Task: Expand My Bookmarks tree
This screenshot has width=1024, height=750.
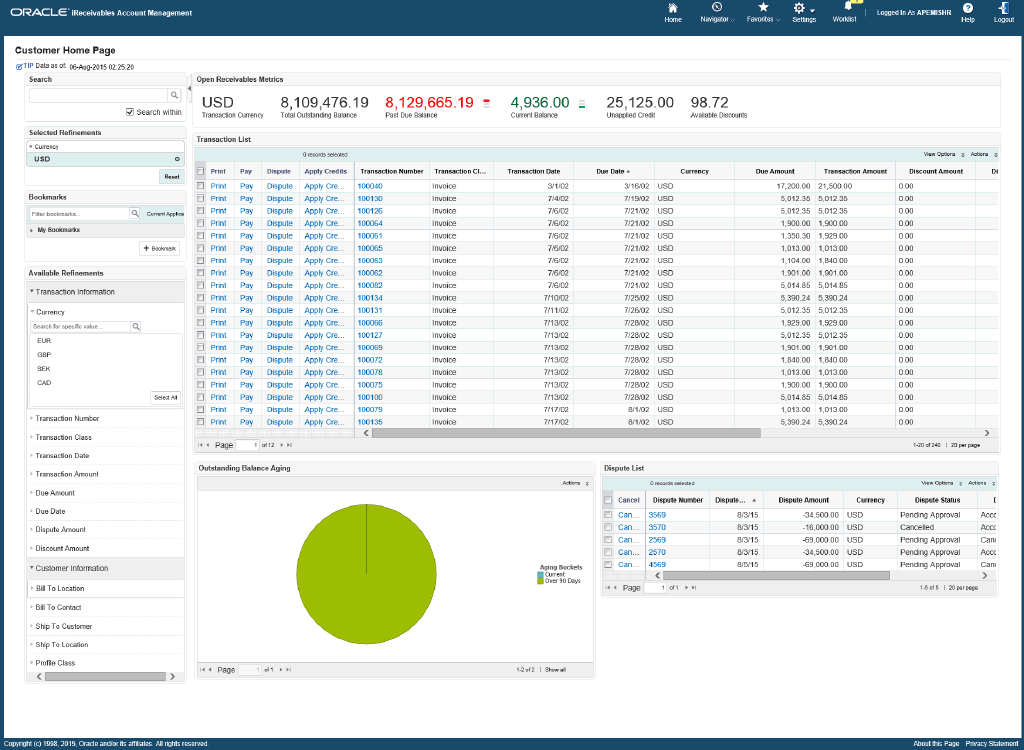Action: click(x=31, y=230)
